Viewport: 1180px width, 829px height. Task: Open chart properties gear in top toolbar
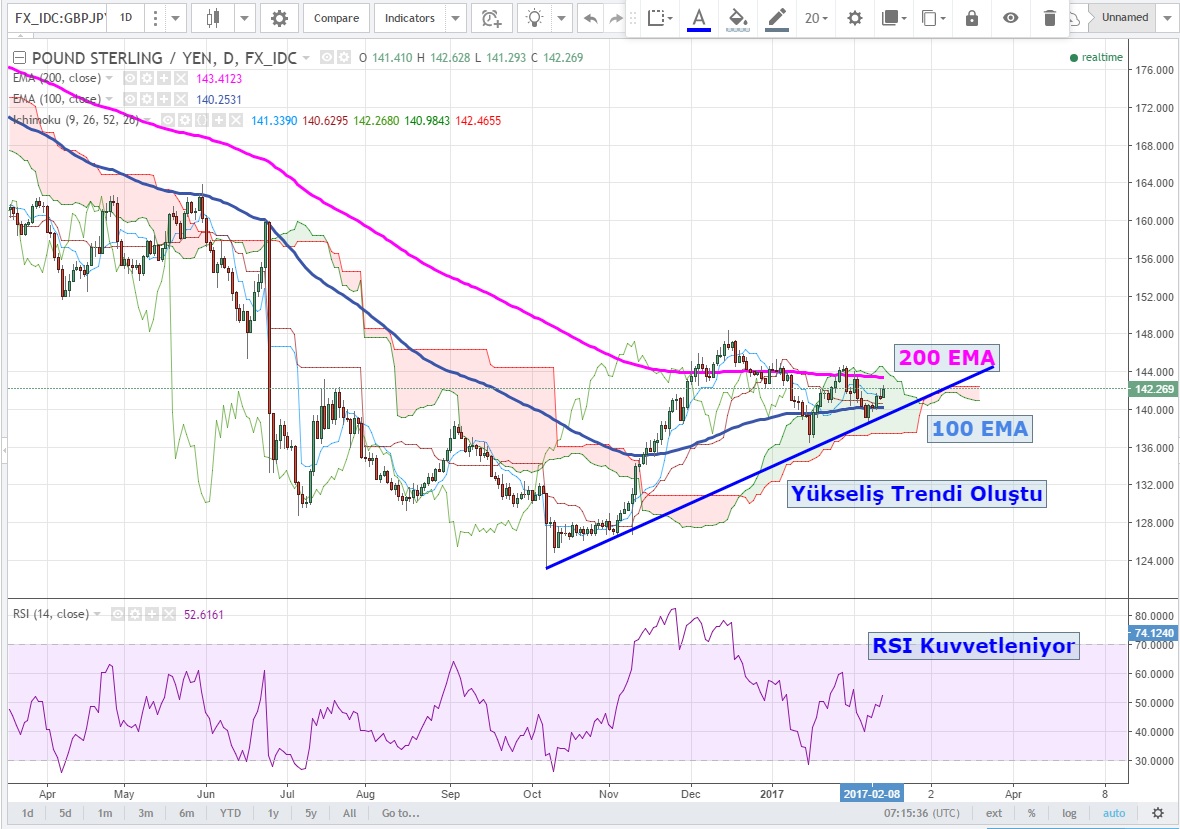tap(279, 18)
